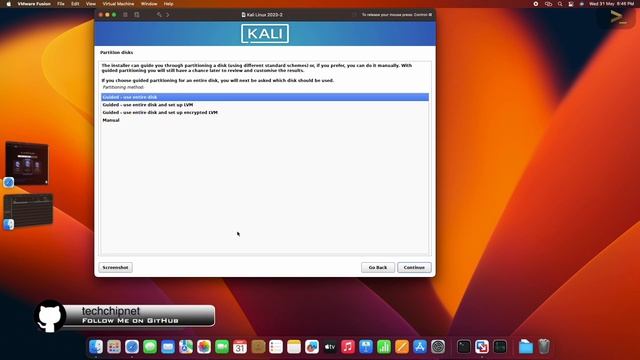Click the Go Back button

378,267
